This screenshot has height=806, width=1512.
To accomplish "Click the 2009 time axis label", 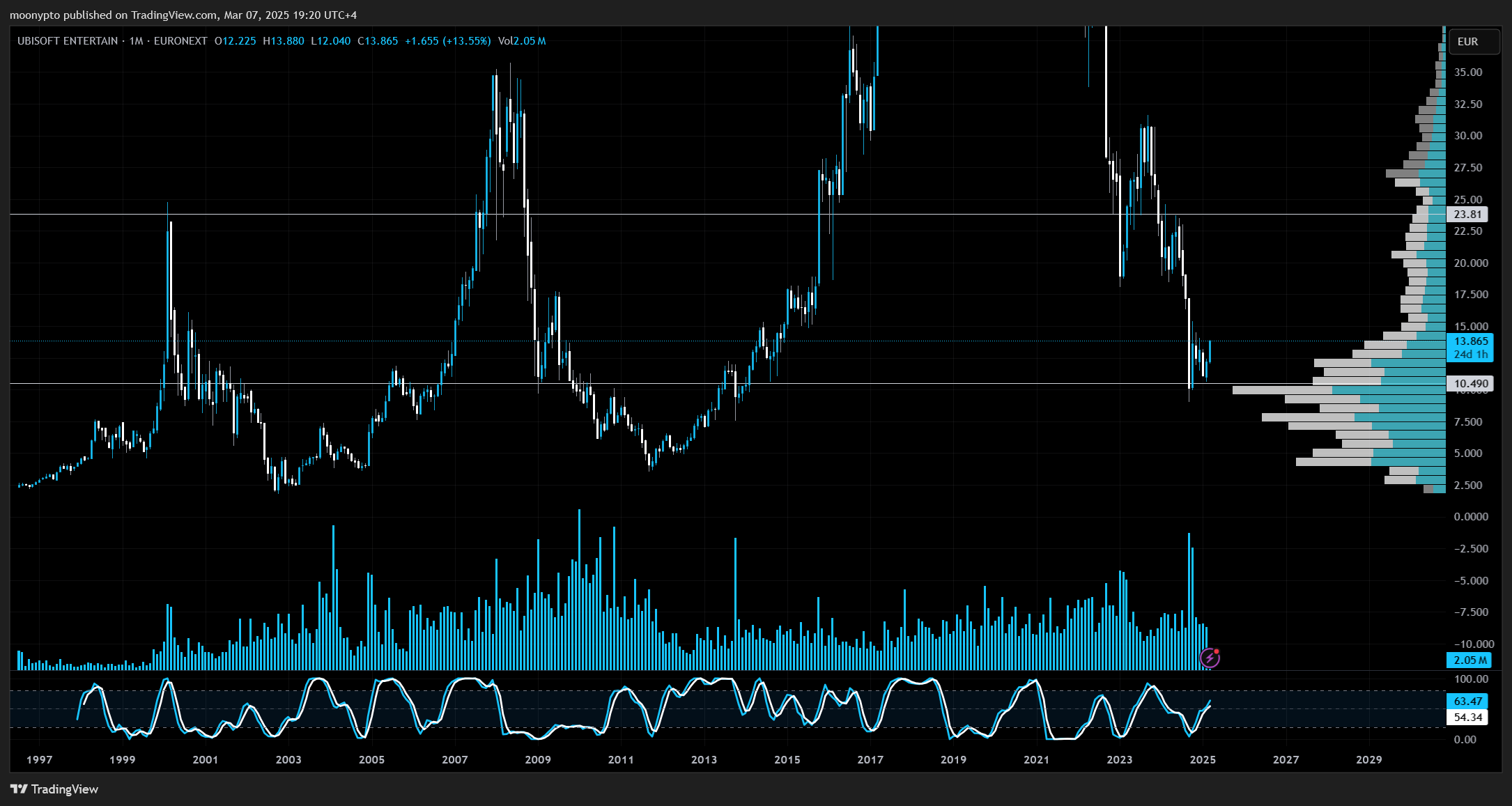I will [x=538, y=760].
